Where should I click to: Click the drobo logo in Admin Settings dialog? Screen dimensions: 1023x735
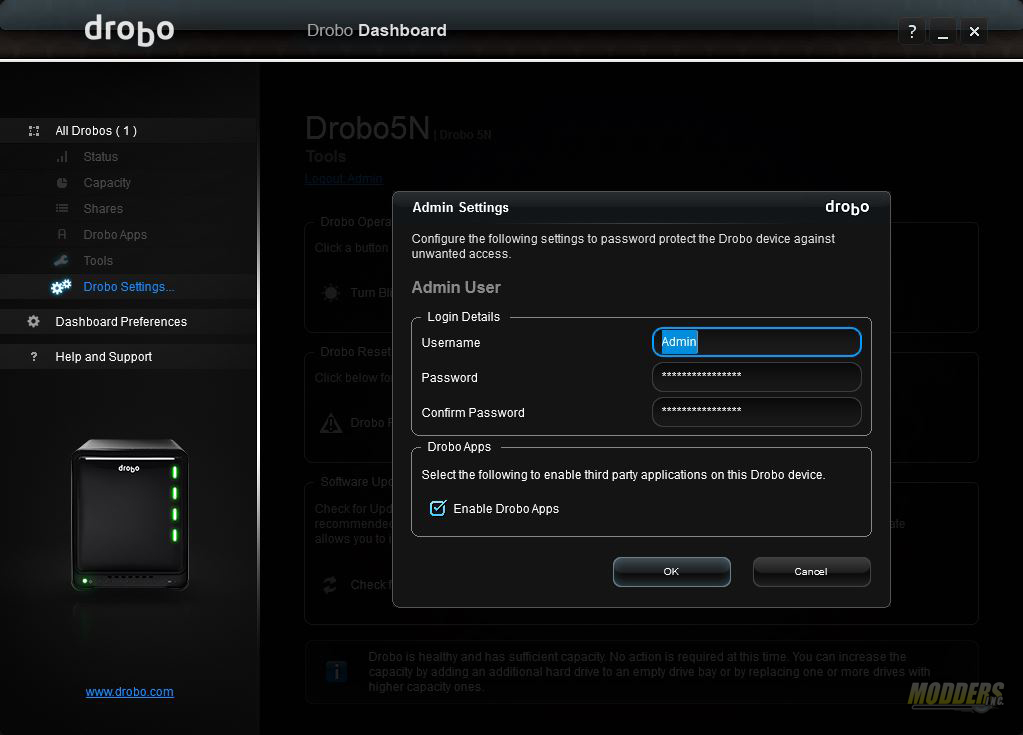coord(847,207)
